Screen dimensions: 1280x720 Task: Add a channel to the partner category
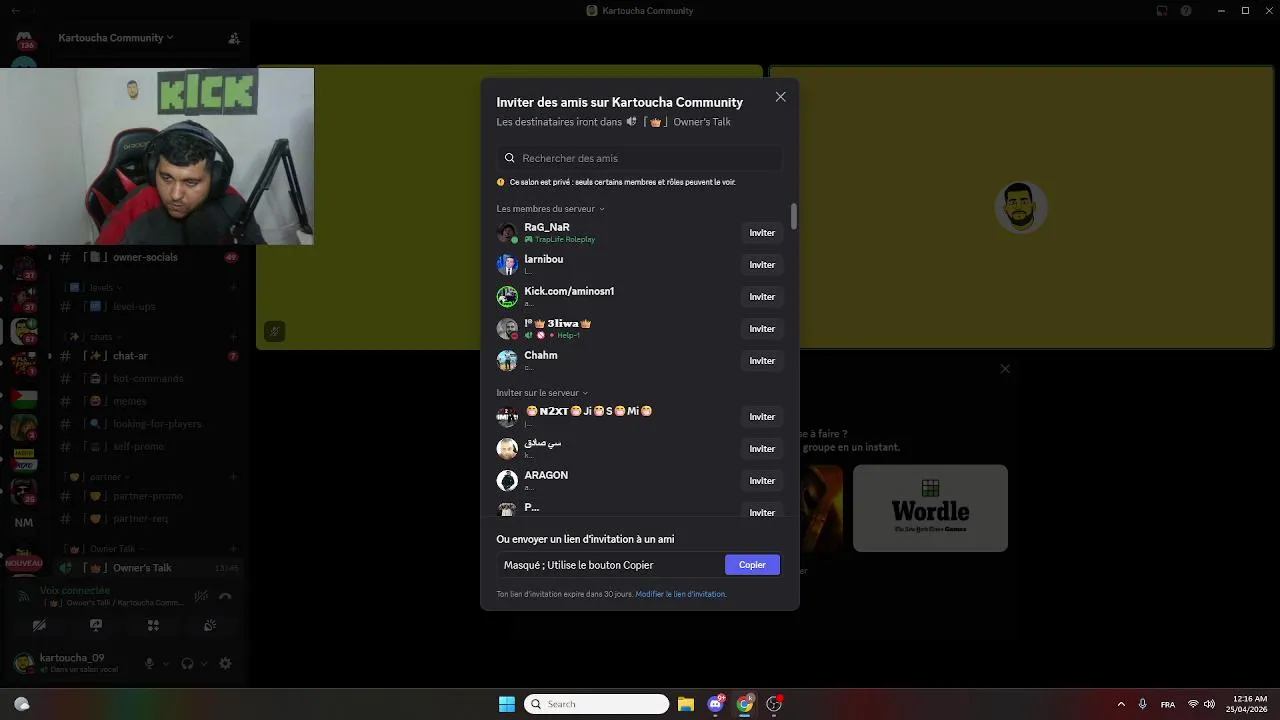click(233, 477)
